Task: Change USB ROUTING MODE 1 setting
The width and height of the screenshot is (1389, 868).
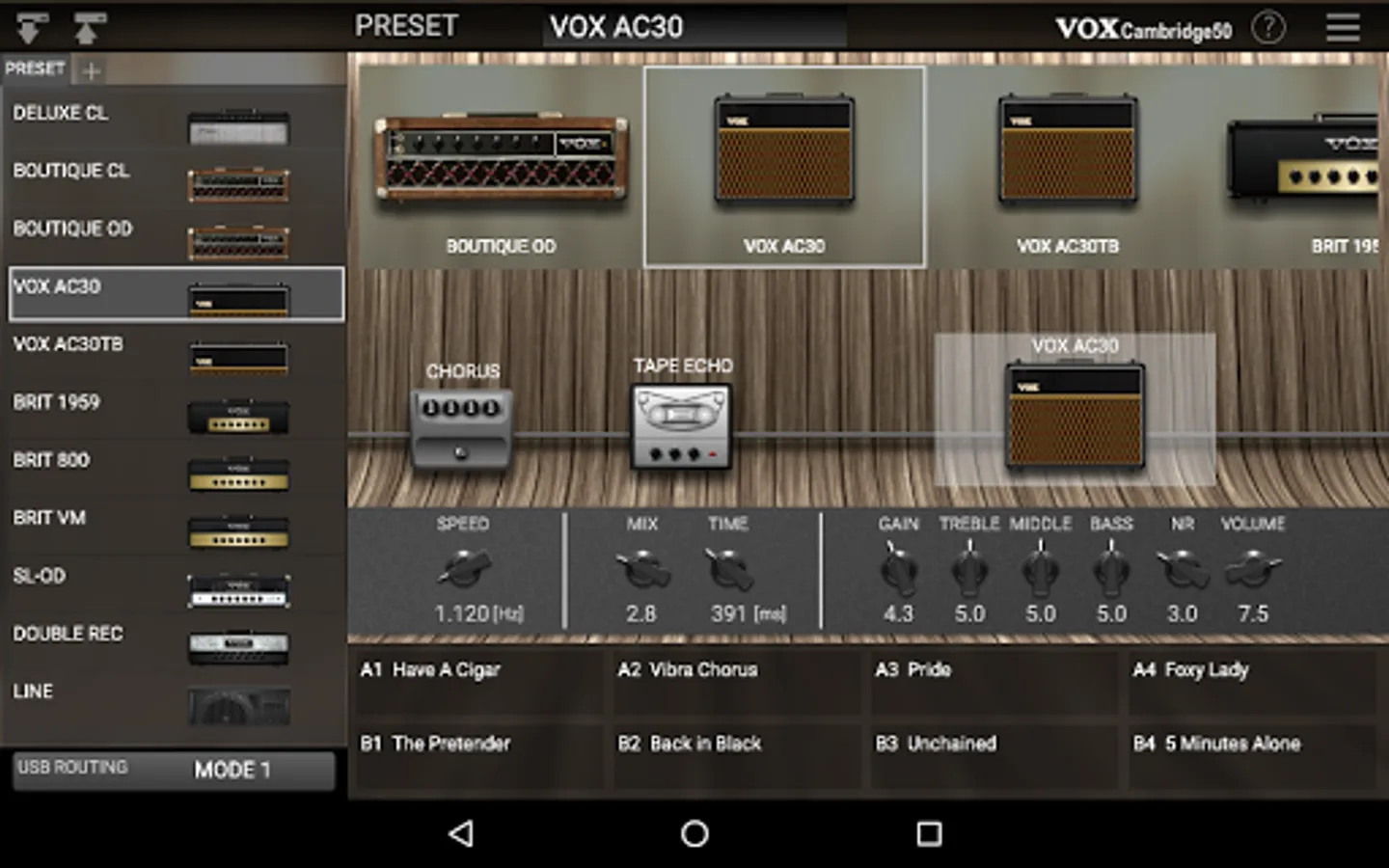Action: [174, 770]
